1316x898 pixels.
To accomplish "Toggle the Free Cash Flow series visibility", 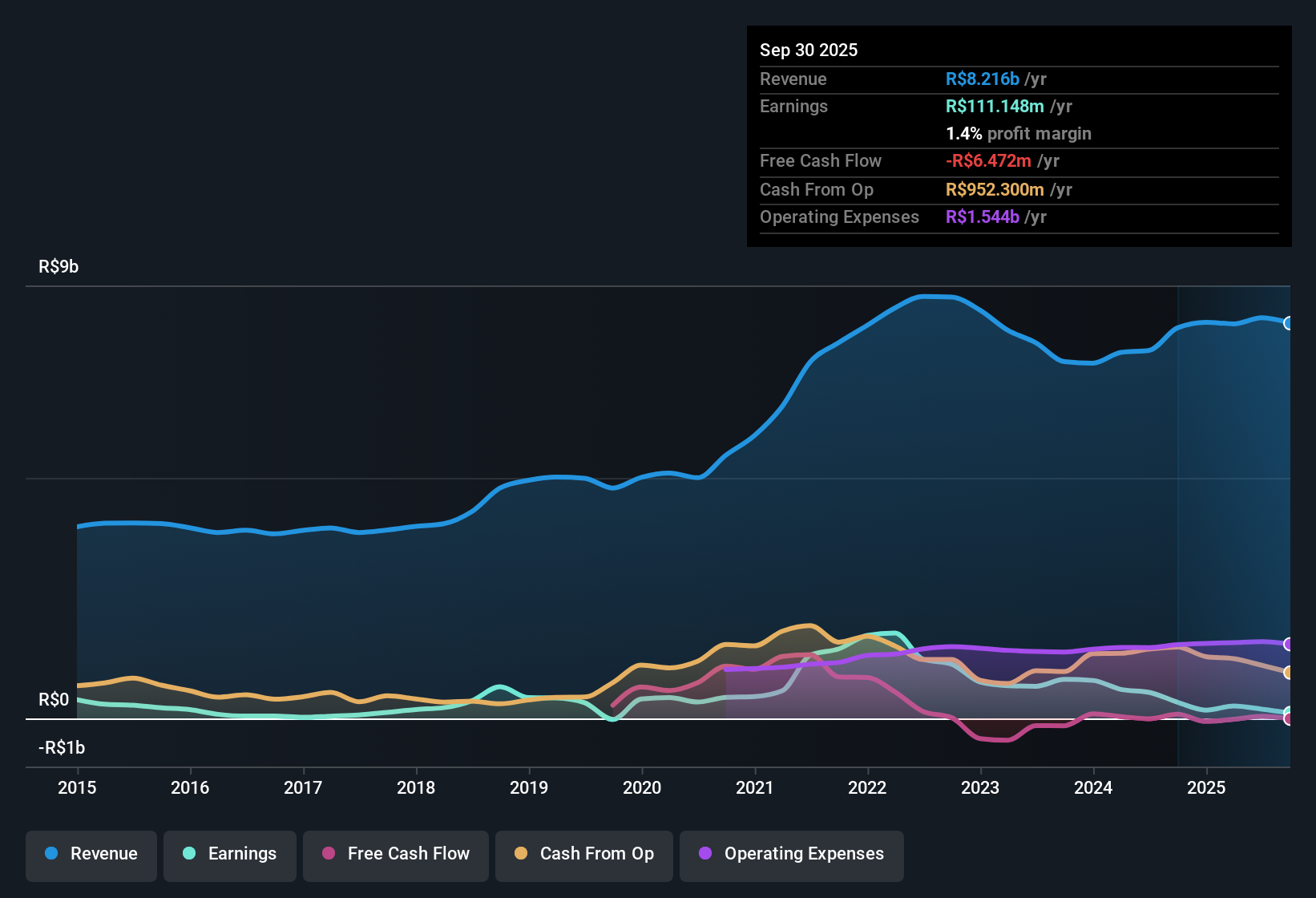I will pyautogui.click(x=395, y=854).
